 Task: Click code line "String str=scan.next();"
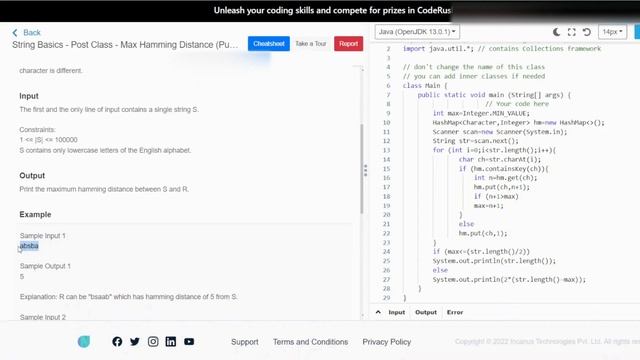(x=476, y=141)
